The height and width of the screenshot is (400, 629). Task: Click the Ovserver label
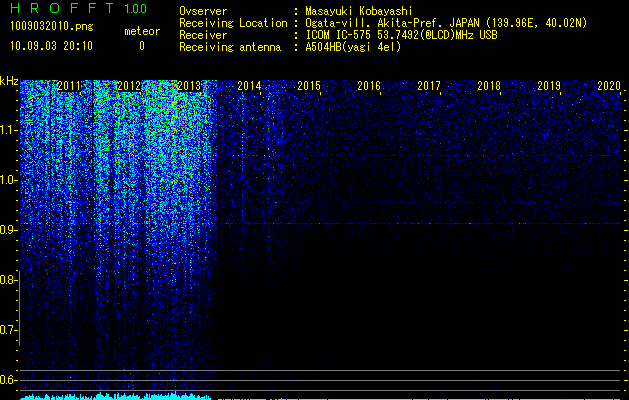(203, 11)
